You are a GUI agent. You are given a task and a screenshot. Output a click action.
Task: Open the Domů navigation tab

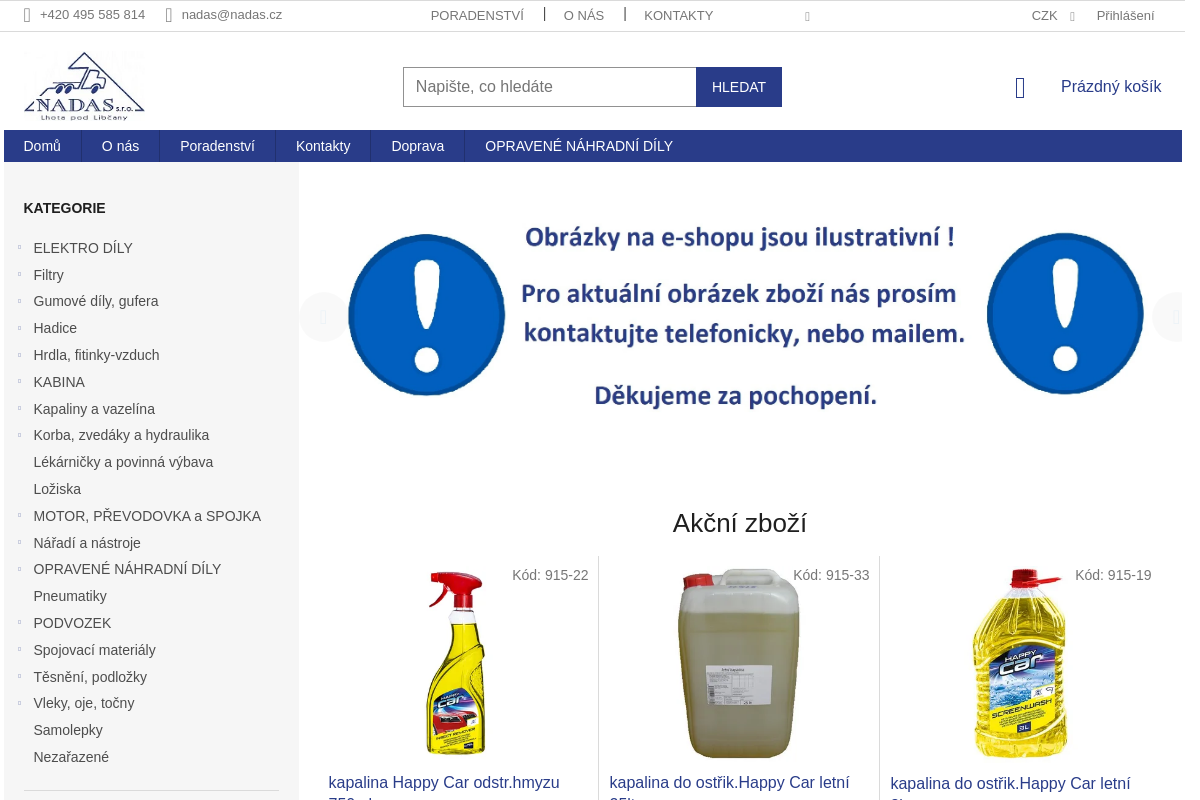tap(42, 146)
